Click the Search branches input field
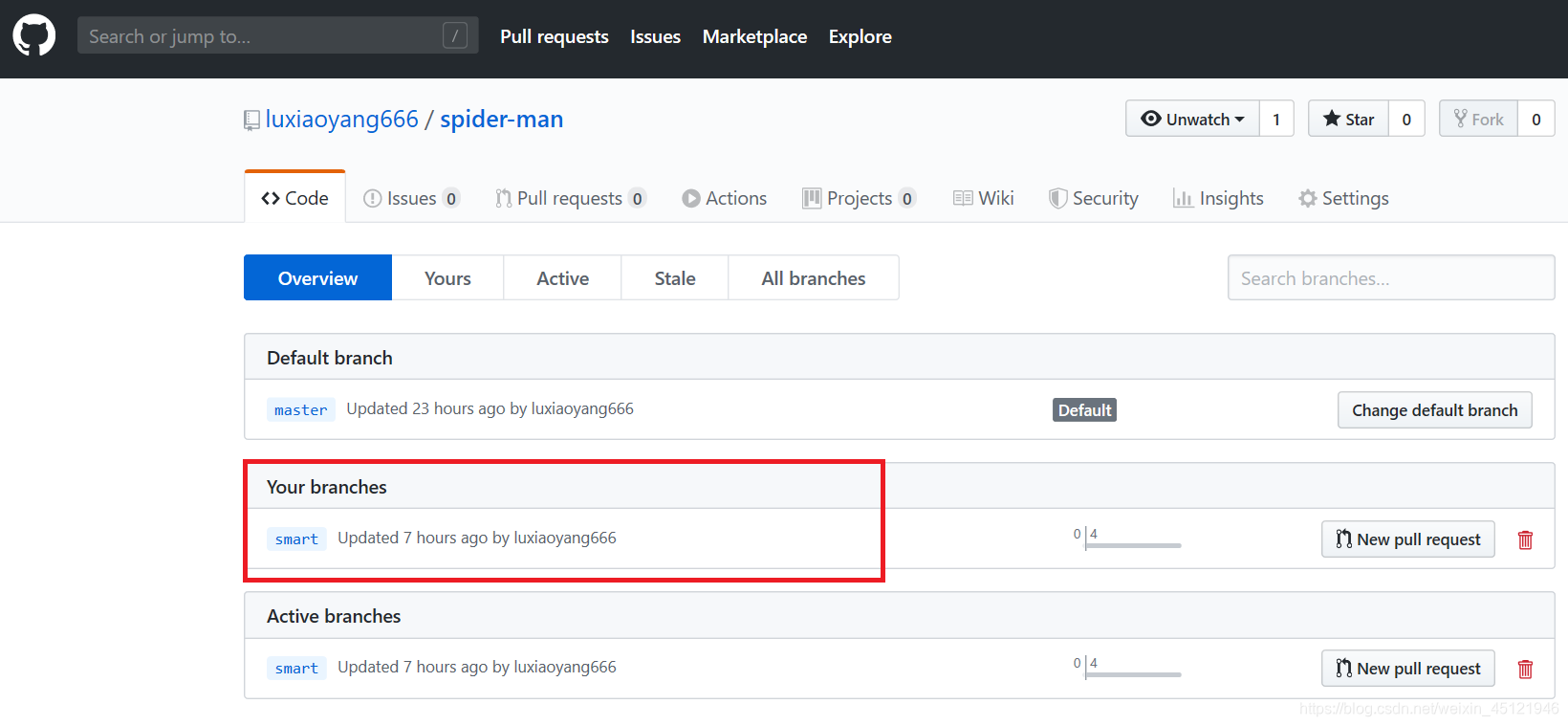The image size is (1568, 726). [1391, 277]
